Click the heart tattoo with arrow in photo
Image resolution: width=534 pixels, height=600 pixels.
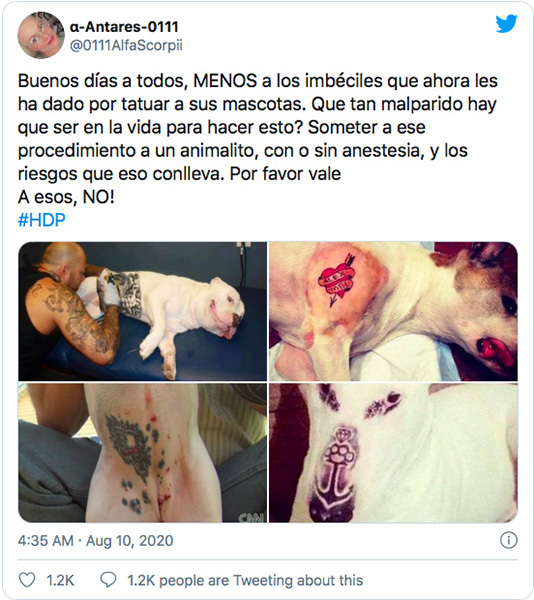click(x=337, y=280)
